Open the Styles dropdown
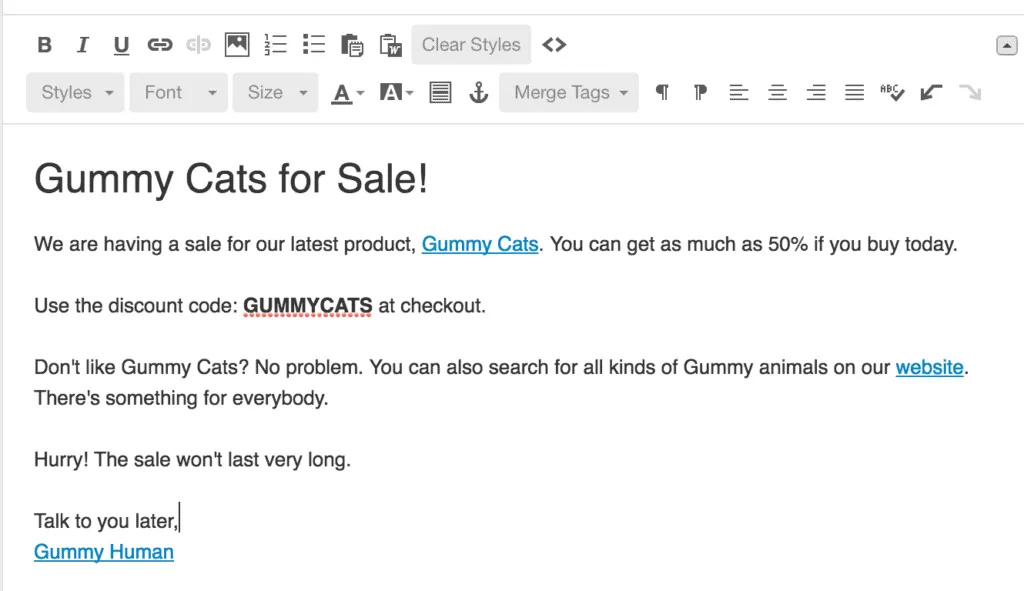Image resolution: width=1024 pixels, height=591 pixels. coord(74,92)
